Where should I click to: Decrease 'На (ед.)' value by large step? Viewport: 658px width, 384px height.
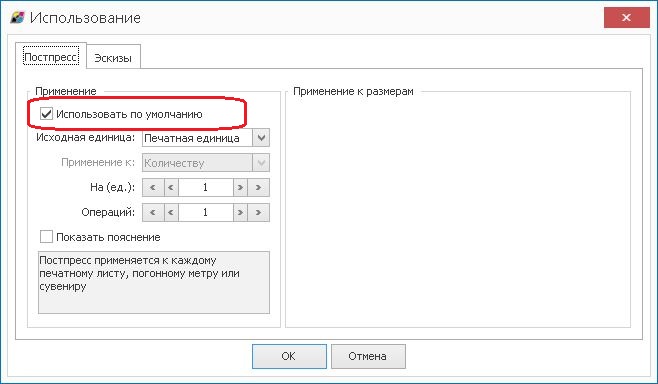tap(153, 188)
